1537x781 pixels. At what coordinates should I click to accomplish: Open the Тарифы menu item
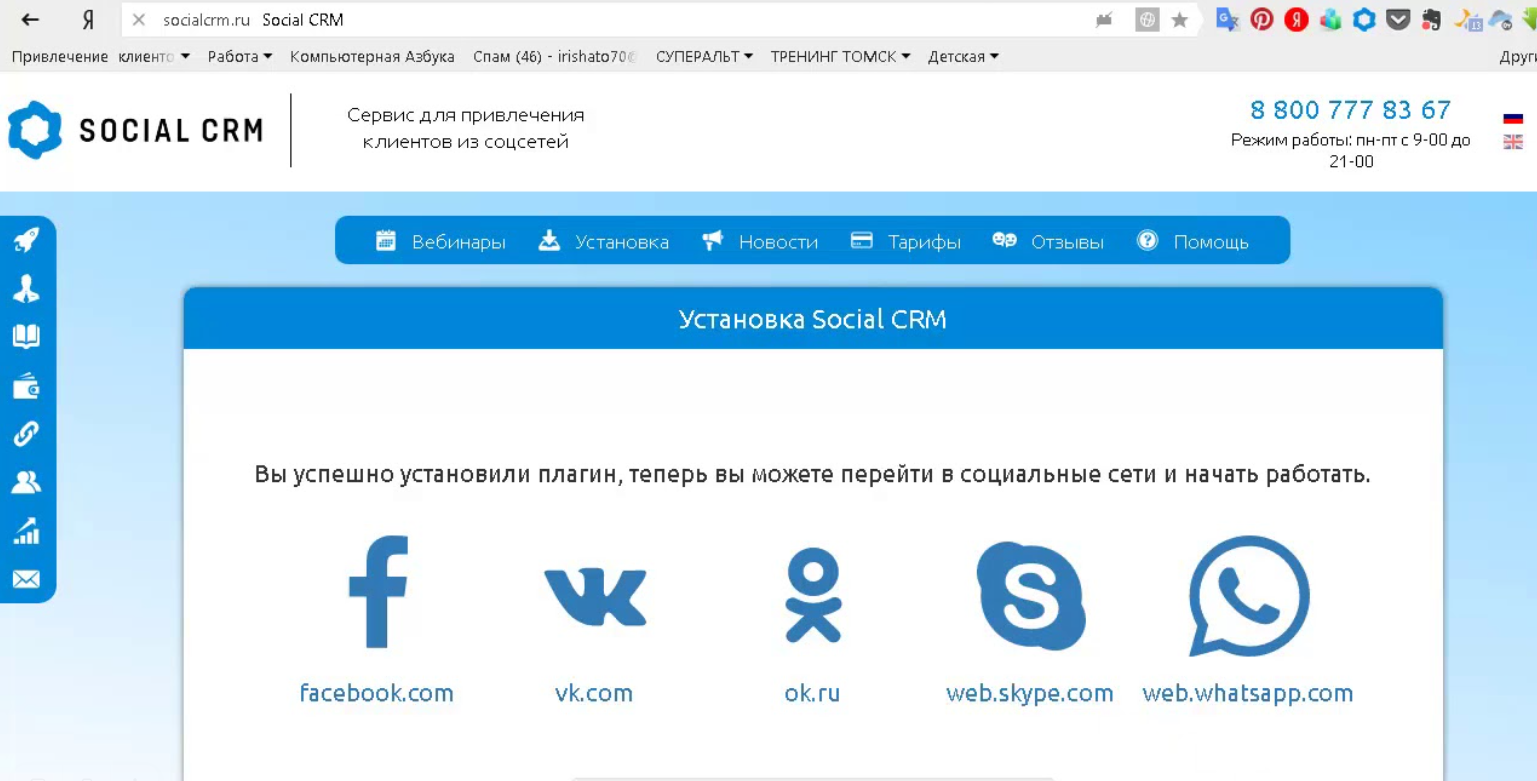coord(923,241)
